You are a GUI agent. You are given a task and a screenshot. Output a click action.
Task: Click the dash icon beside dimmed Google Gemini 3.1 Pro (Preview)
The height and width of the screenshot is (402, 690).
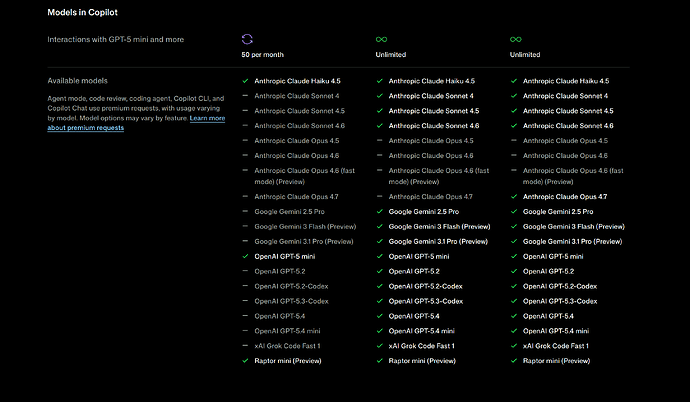click(245, 241)
